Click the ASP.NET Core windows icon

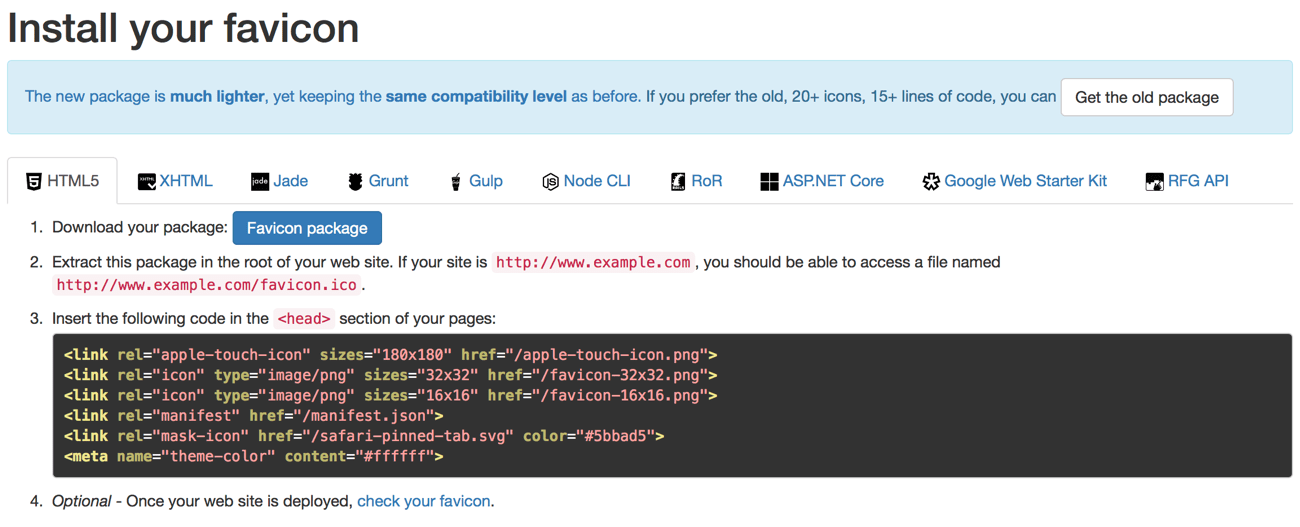[x=769, y=182]
